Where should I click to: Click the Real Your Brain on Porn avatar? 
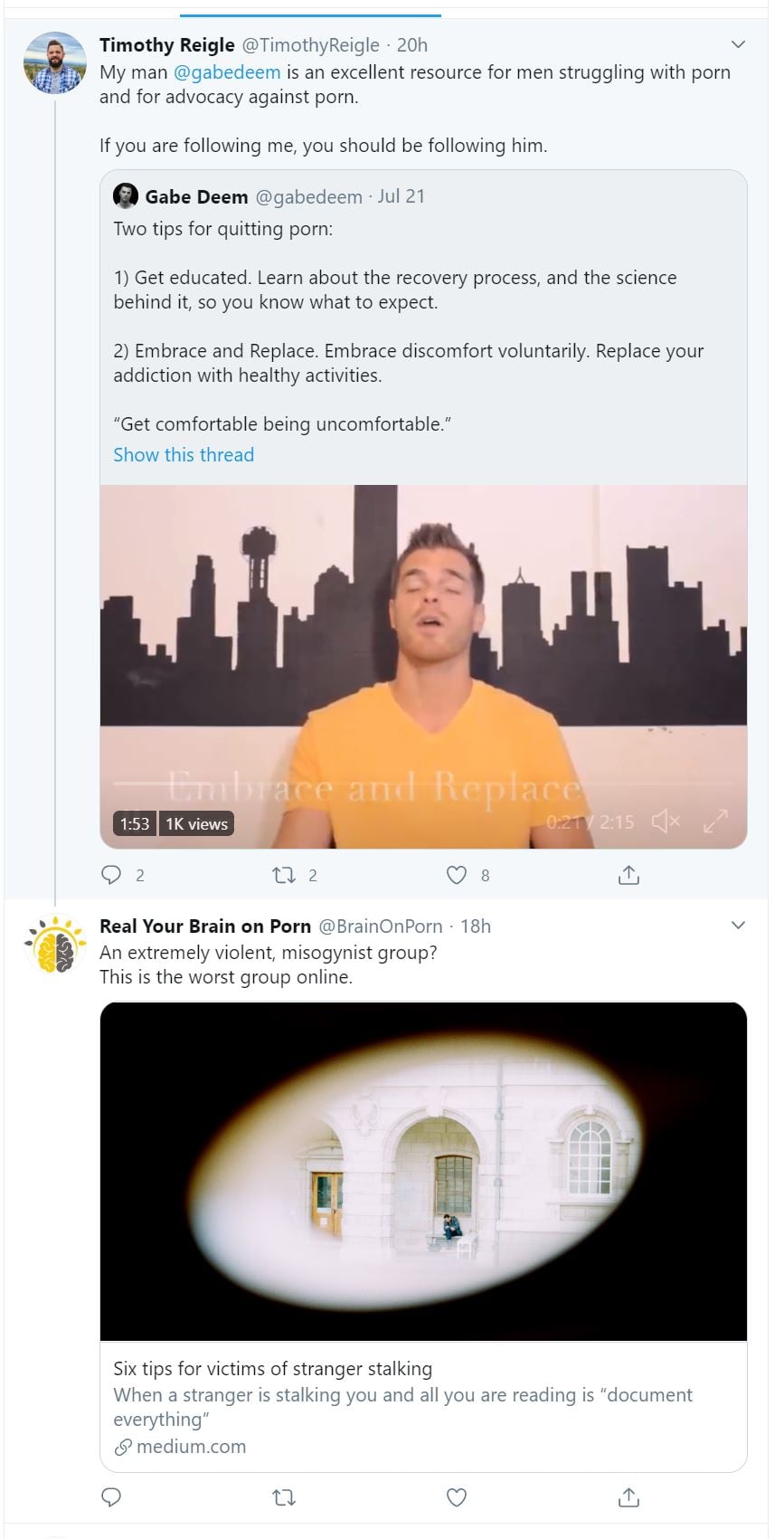tap(54, 945)
